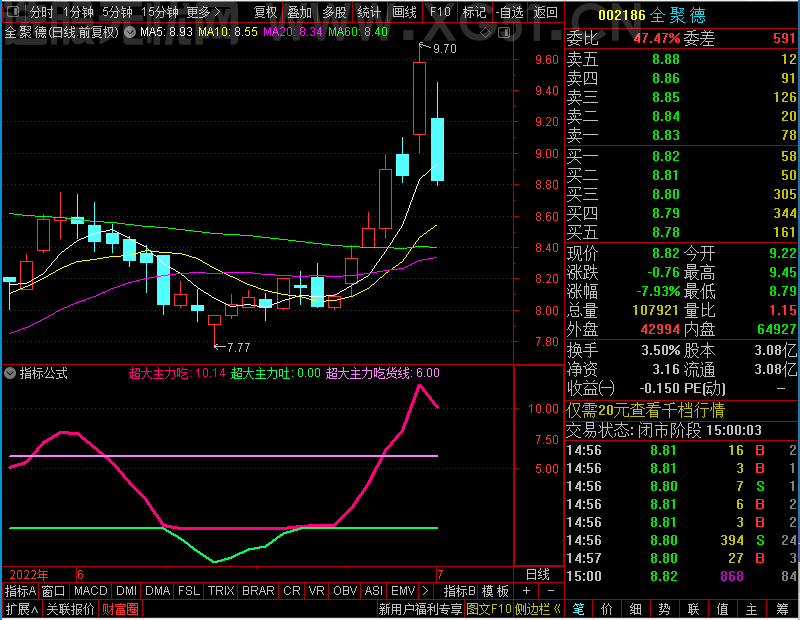Expand the 扩展 panel
Image resolution: width=800 pixels, height=620 pixels.
click(22, 609)
